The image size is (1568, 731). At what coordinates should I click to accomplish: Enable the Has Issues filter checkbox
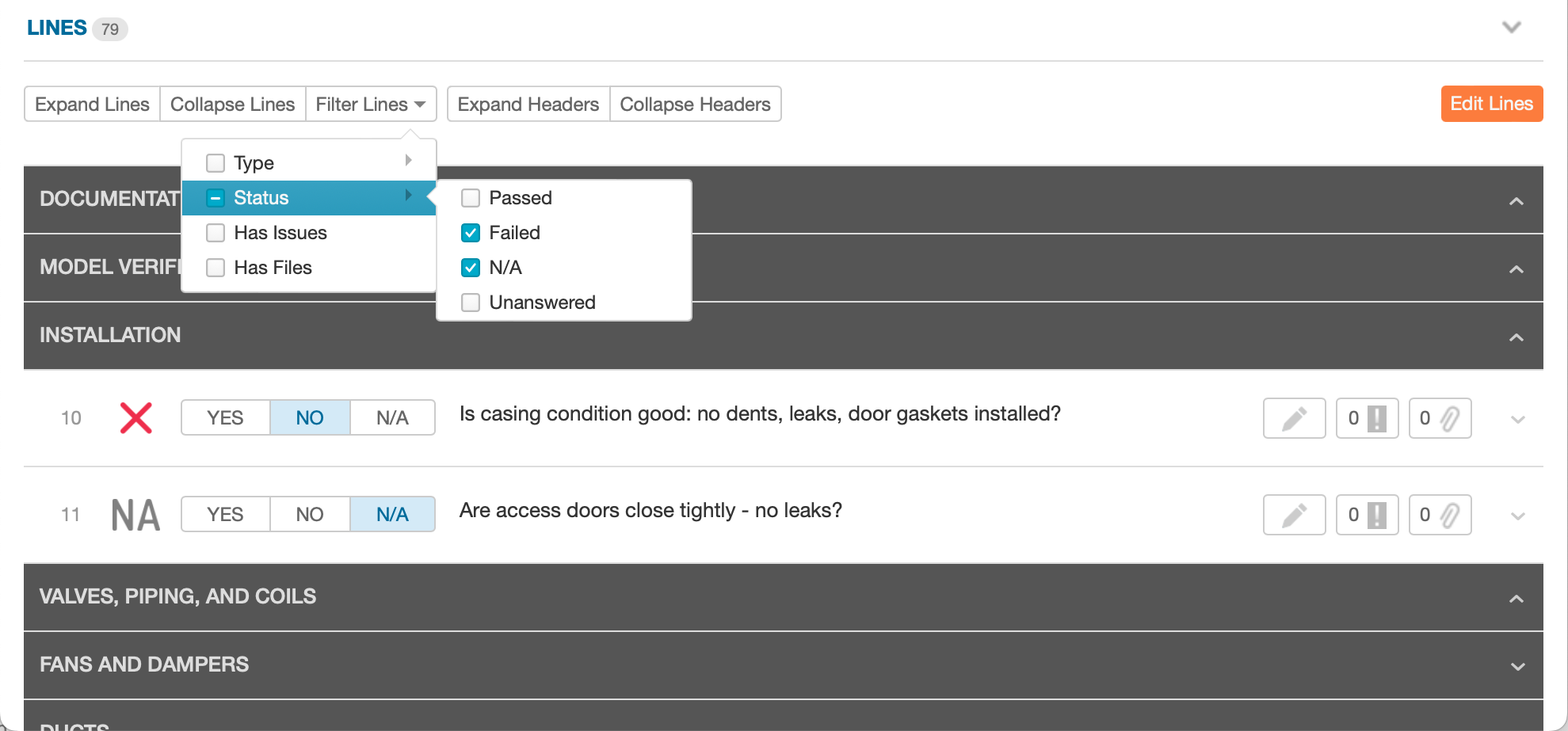click(216, 233)
